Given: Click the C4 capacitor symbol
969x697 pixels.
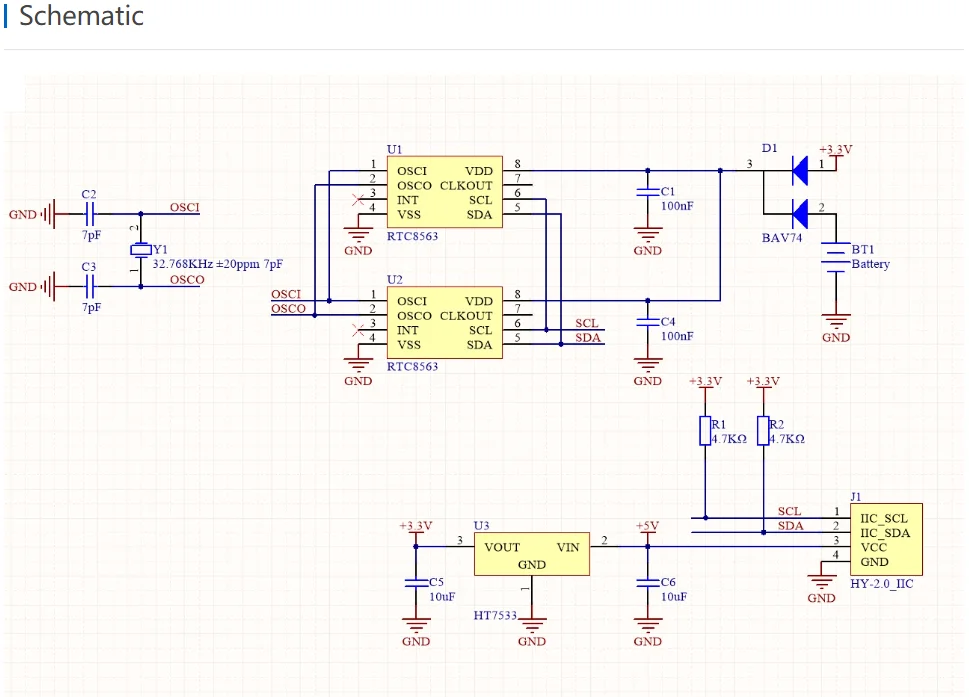Looking at the screenshot, I should (648, 323).
